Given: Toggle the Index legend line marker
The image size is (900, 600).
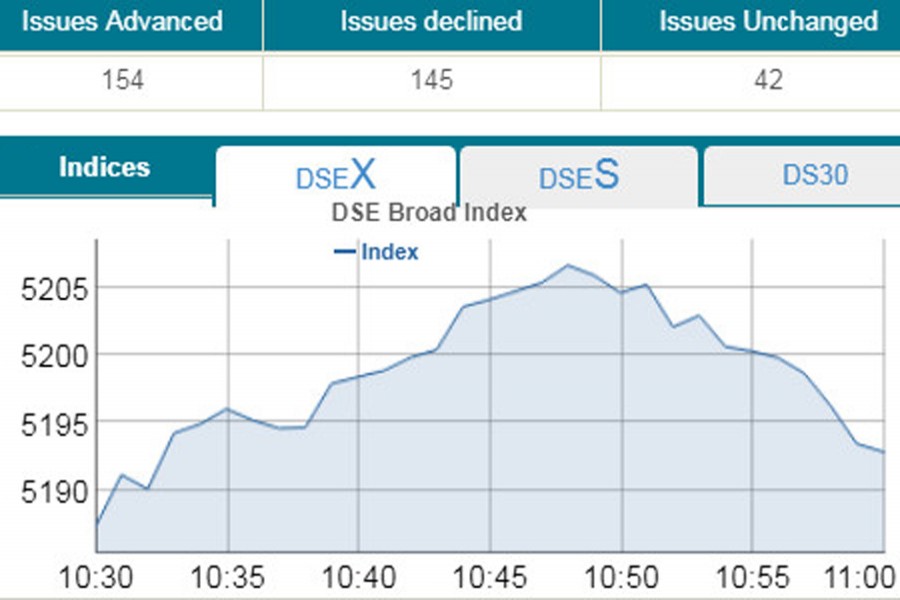Looking at the screenshot, I should [344, 252].
